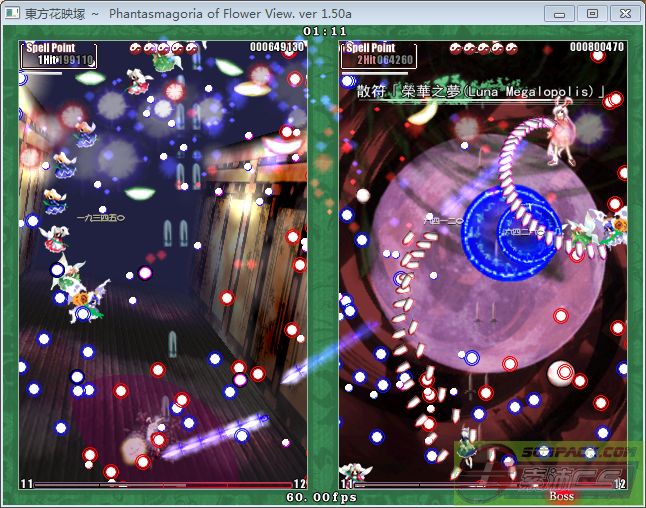Click the score popup '六四一二〇' in right field
The width and height of the screenshot is (646, 508).
[444, 221]
